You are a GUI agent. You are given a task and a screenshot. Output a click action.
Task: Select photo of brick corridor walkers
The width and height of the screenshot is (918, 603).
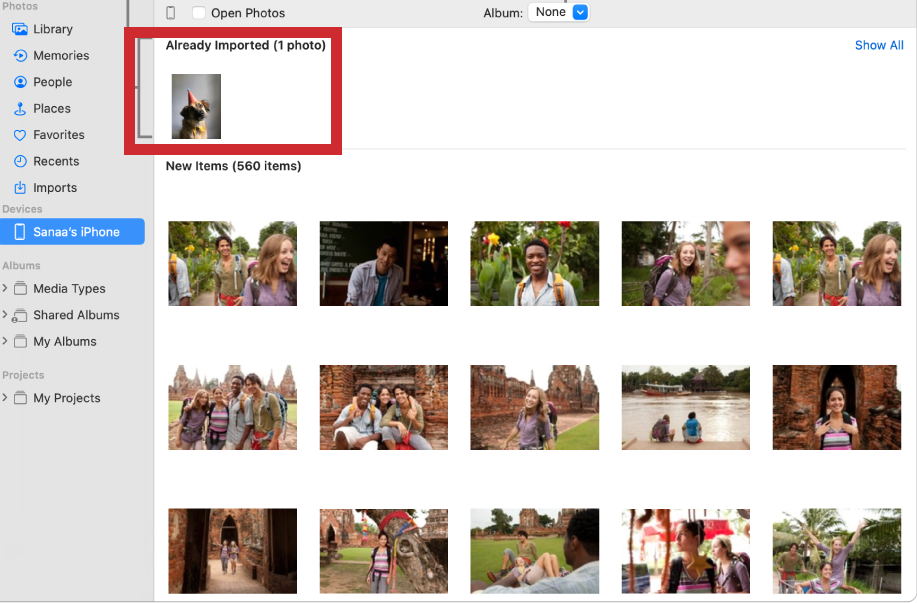(x=232, y=551)
